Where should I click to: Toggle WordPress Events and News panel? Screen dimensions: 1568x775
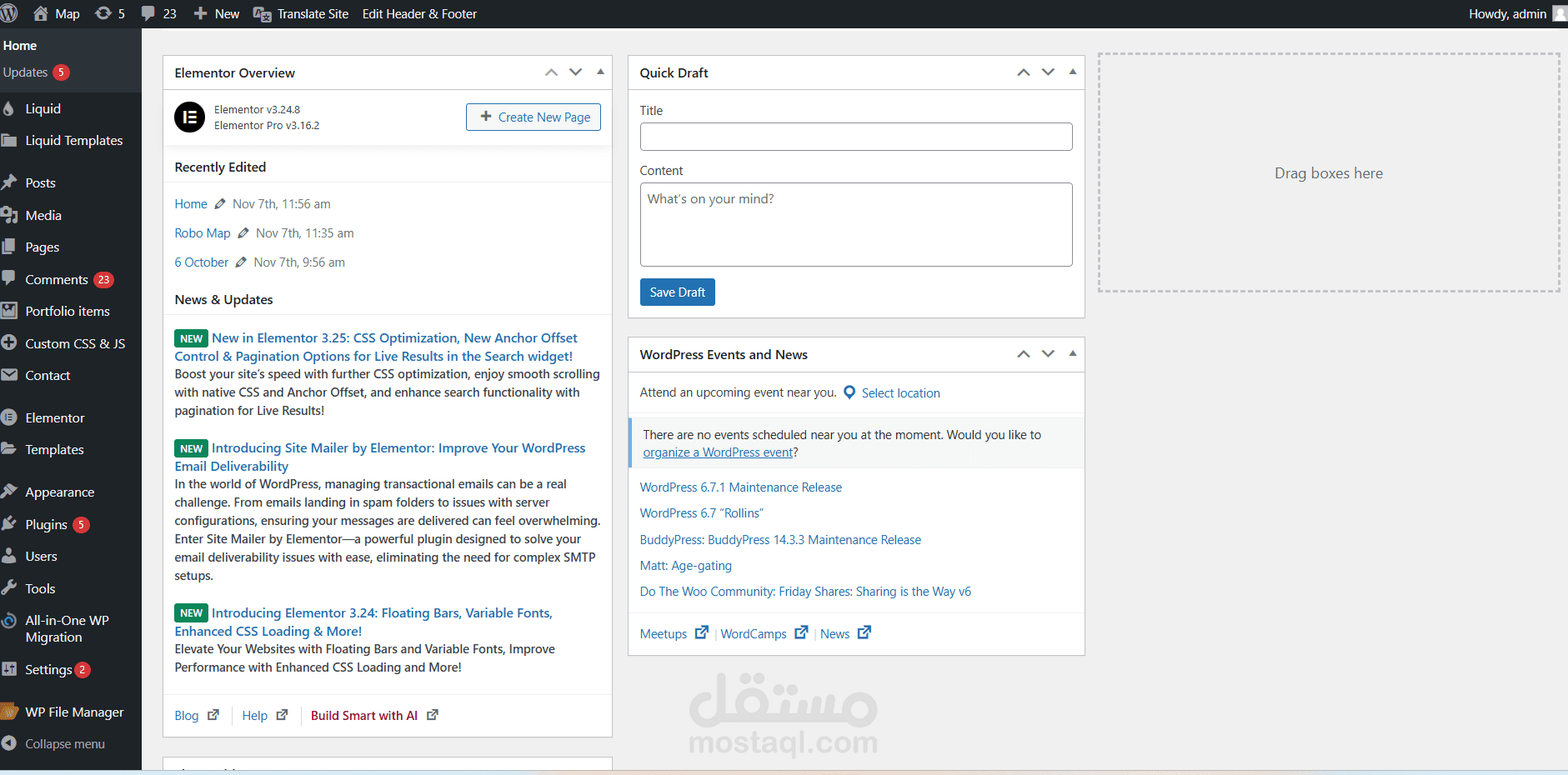[1073, 354]
